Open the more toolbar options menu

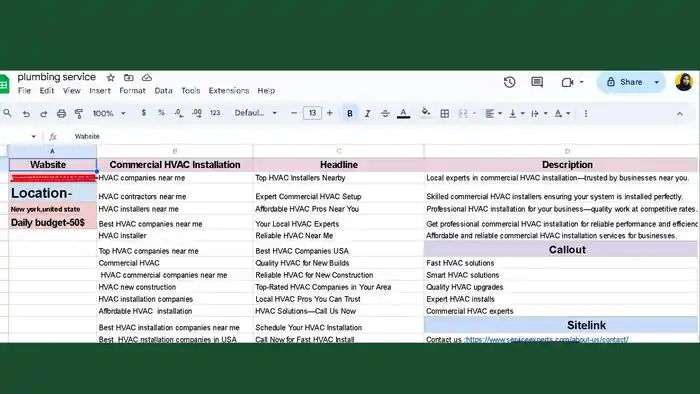tap(586, 114)
